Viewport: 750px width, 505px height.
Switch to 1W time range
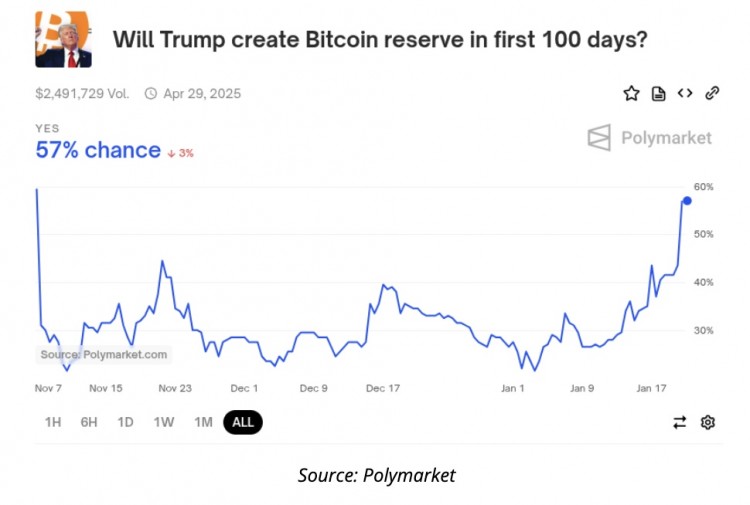(164, 422)
